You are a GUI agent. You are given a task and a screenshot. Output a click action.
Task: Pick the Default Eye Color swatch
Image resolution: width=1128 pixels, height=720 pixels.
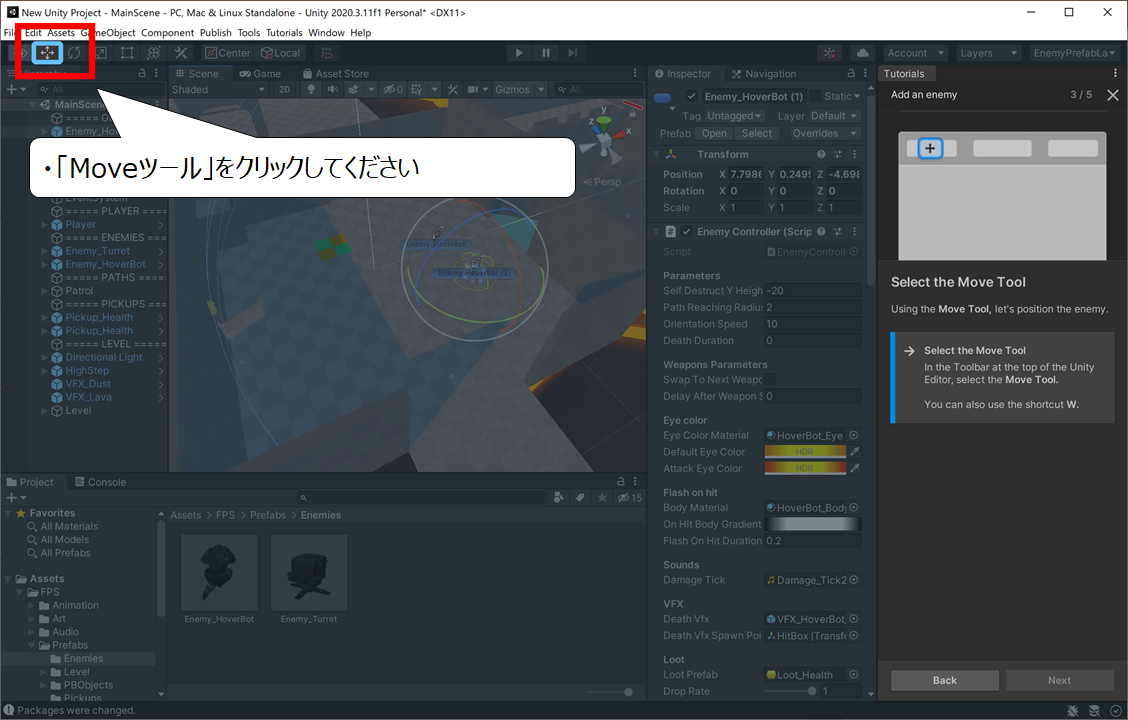pos(805,452)
